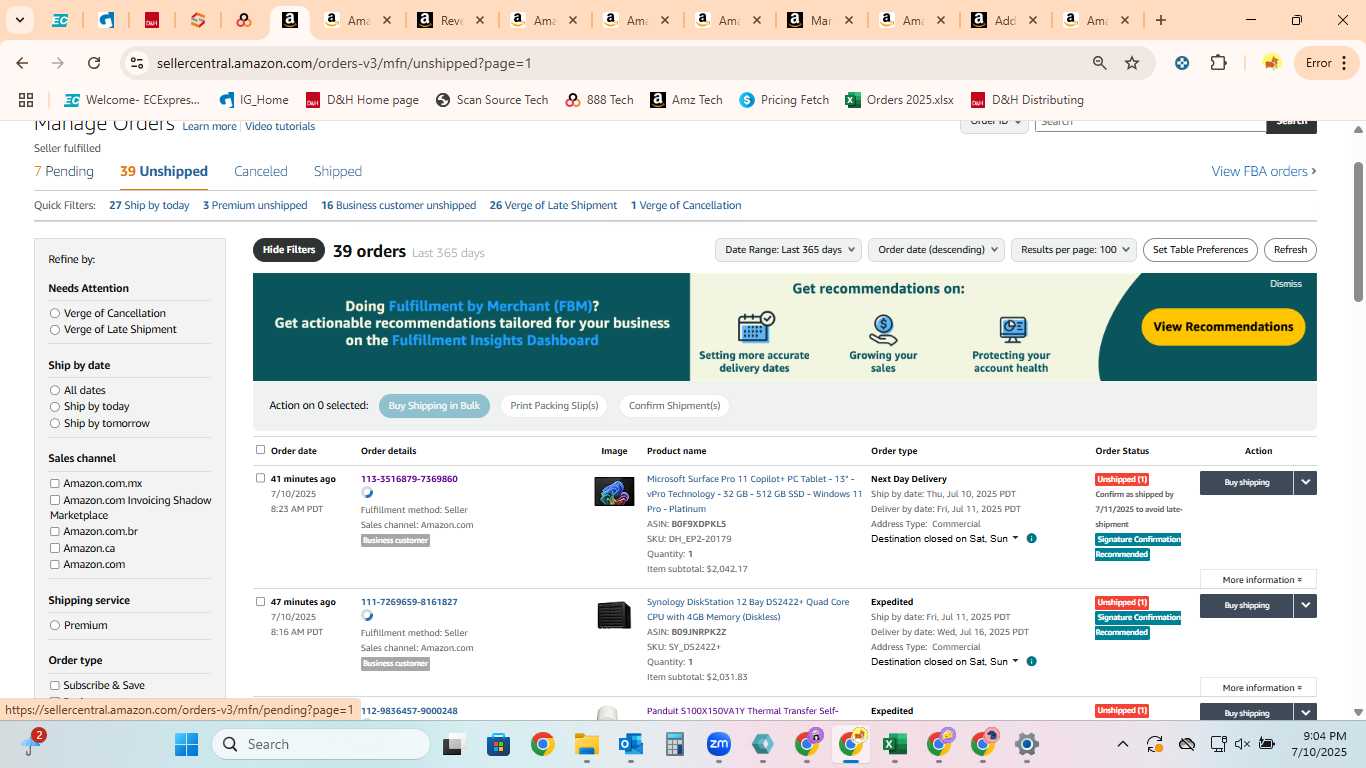Click the page vertical scrollbar thumb
The image size is (1366, 768).
[1358, 230]
